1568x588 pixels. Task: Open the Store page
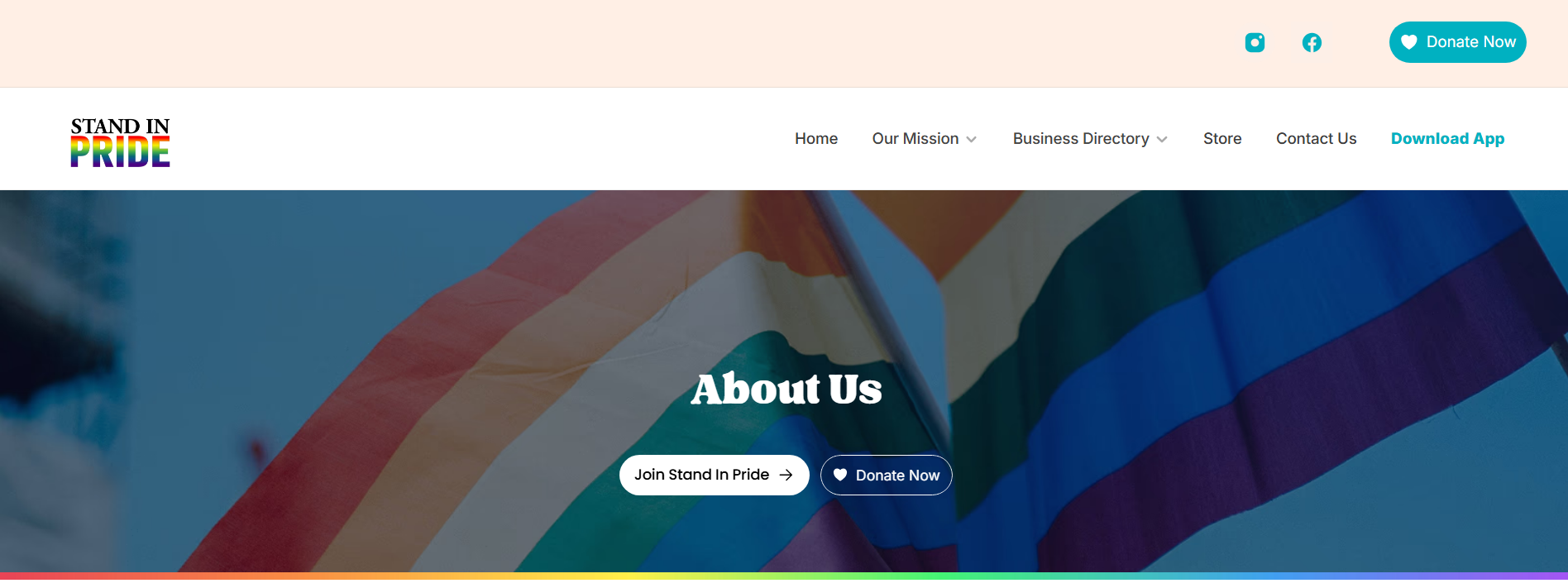[1222, 139]
